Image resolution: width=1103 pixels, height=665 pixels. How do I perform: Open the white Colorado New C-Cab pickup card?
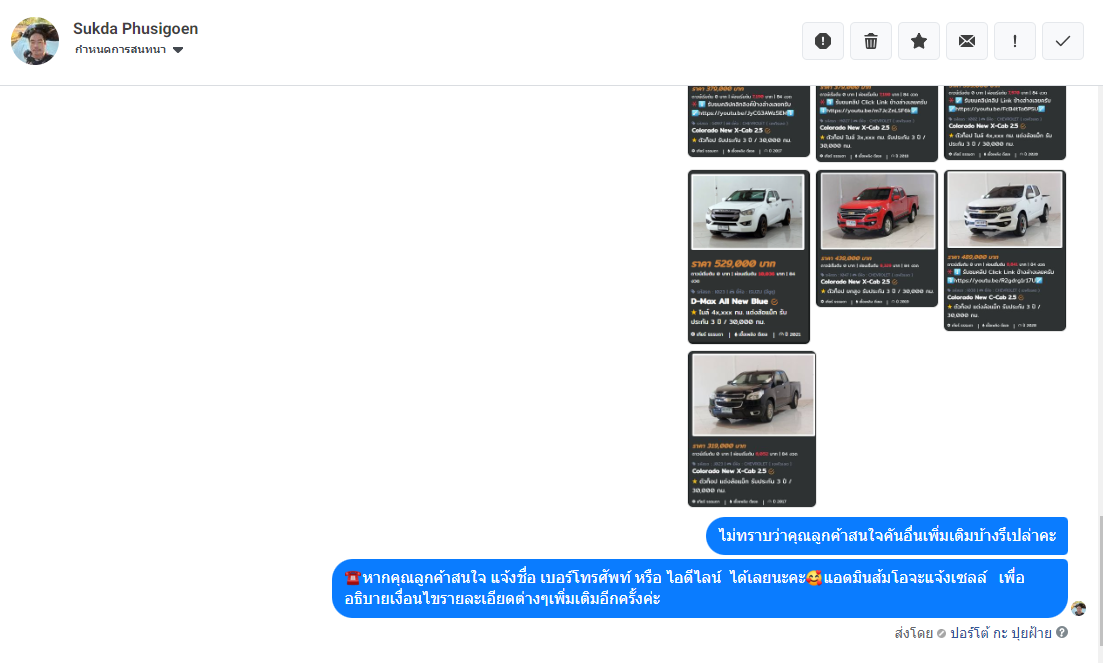pos(1005,250)
